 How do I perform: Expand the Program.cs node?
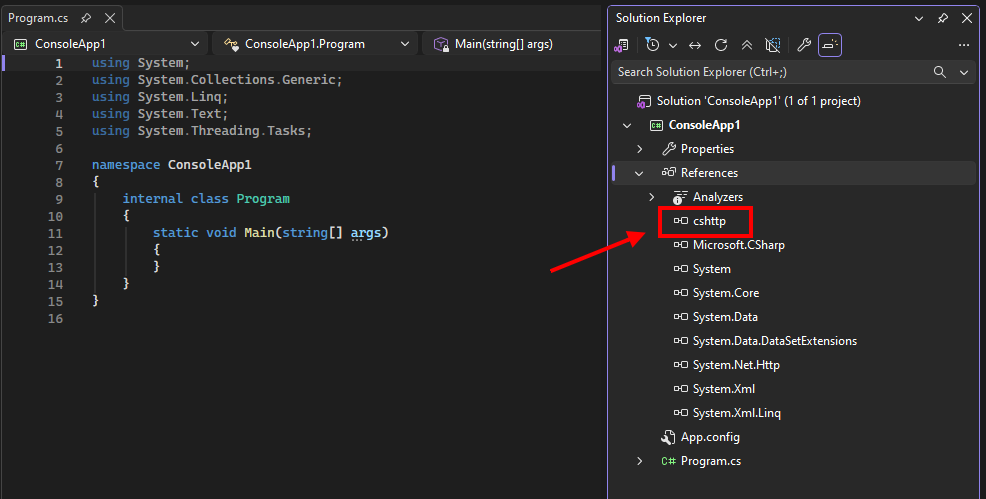640,461
